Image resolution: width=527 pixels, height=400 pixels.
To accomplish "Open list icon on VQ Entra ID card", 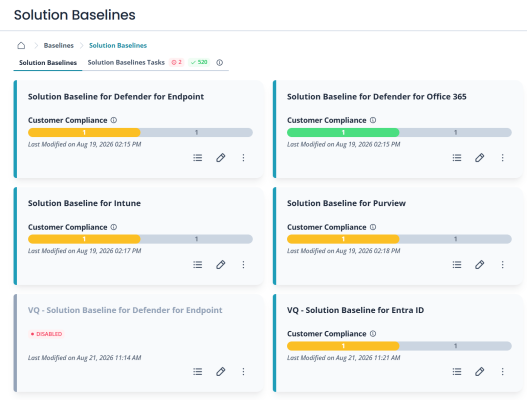I will tap(457, 371).
